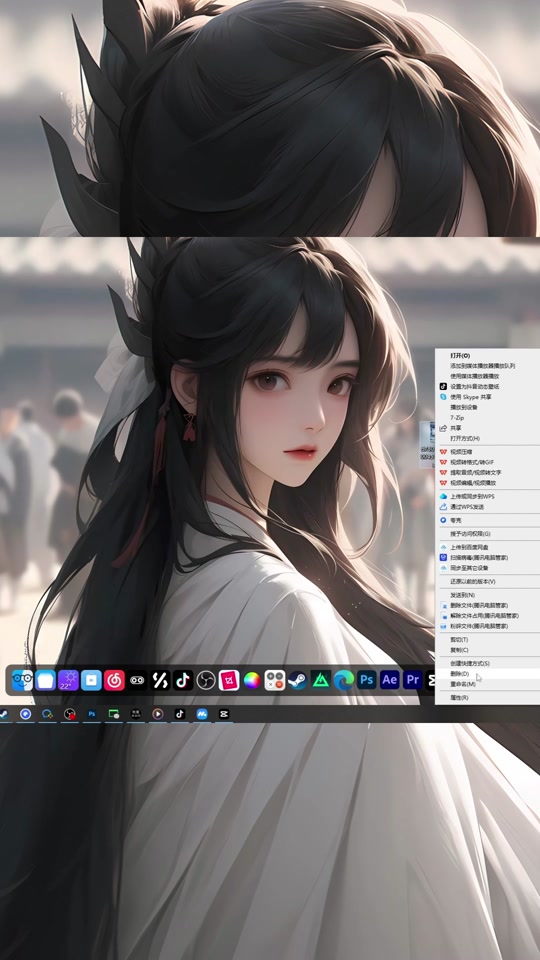Open the green triangle app icon in dock
The width and height of the screenshot is (540, 960).
[321, 680]
